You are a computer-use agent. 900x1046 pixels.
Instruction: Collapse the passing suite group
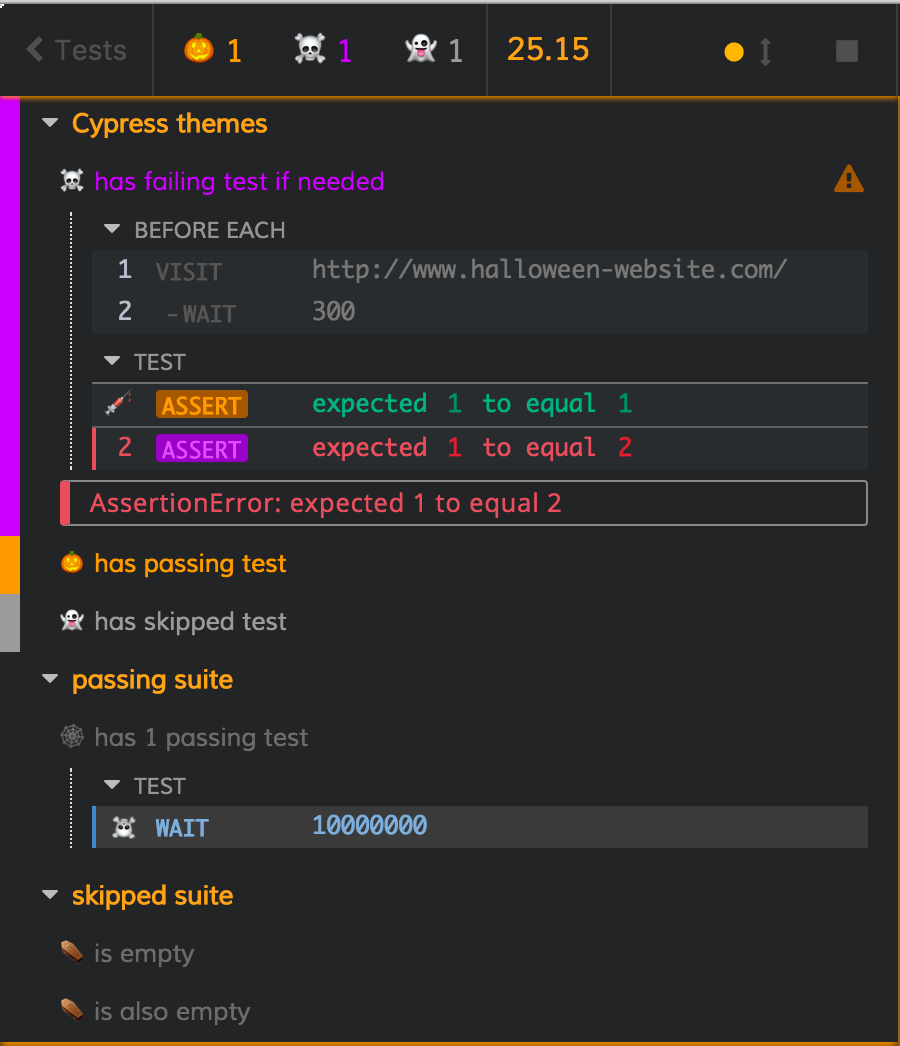click(x=50, y=680)
